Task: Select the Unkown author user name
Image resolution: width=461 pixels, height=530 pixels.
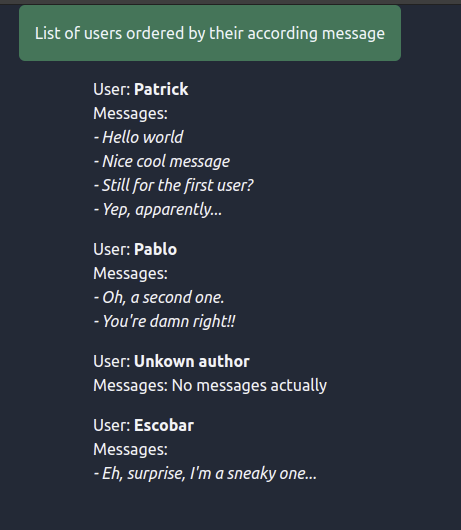Action: click(192, 361)
